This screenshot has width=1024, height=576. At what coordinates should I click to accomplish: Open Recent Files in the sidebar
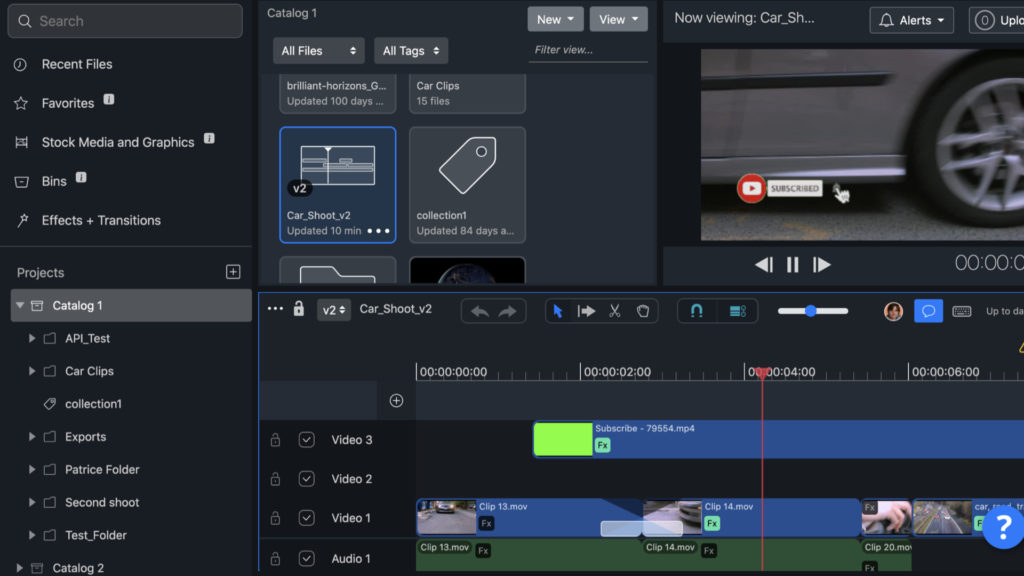[76, 64]
